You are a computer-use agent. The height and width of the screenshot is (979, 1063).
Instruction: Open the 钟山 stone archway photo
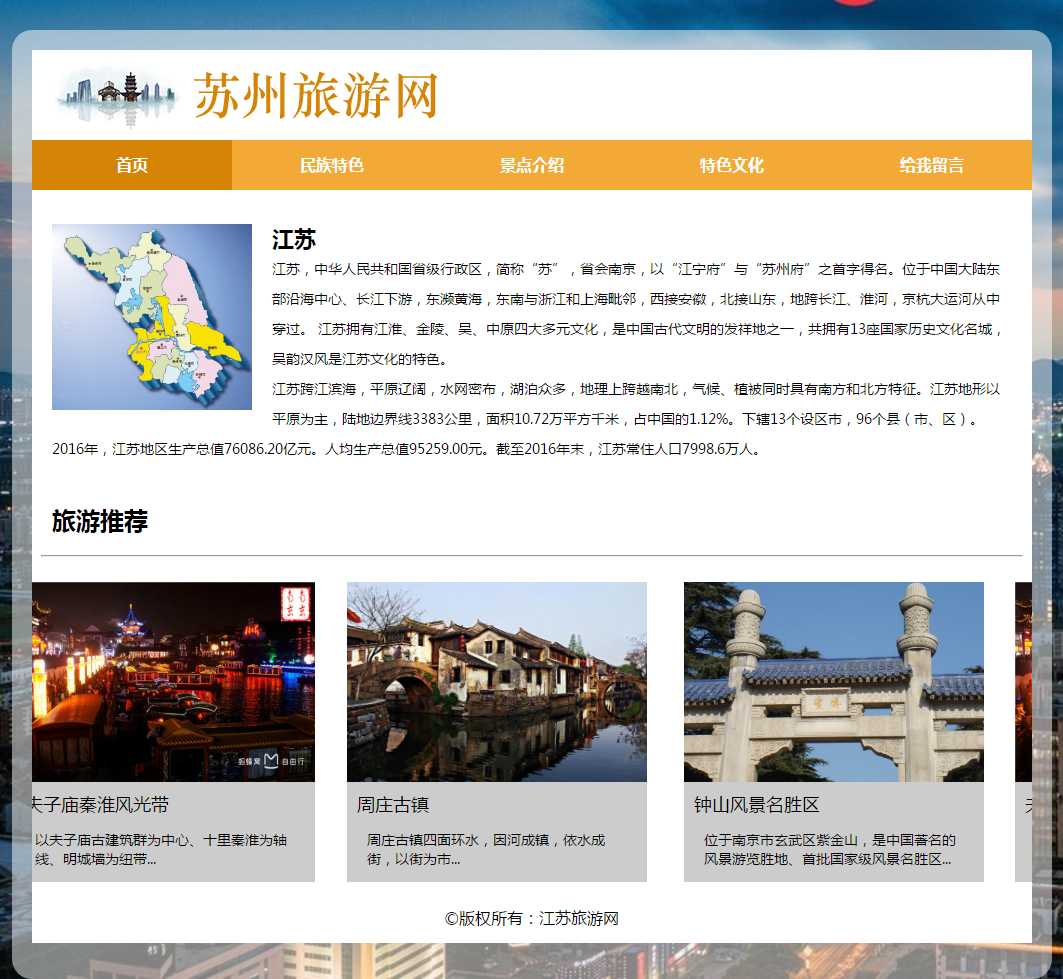tap(834, 682)
